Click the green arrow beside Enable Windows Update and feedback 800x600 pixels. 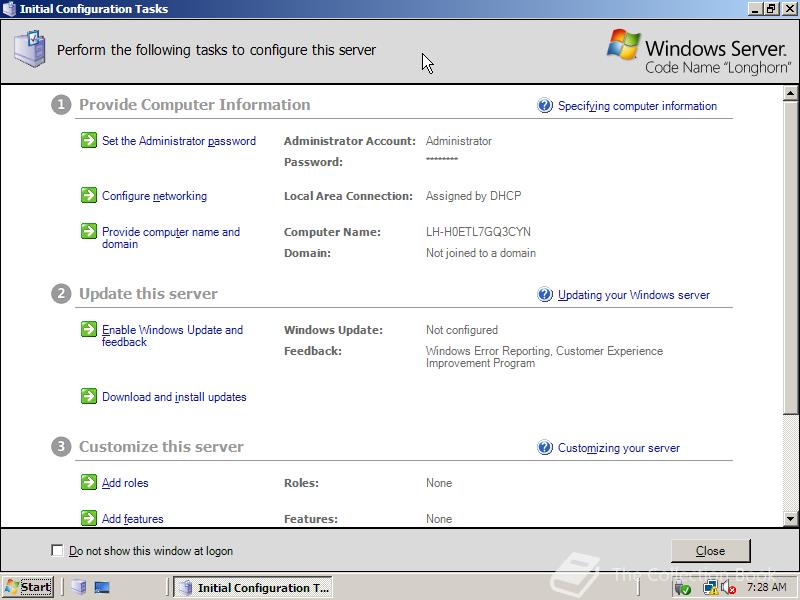pos(89,329)
